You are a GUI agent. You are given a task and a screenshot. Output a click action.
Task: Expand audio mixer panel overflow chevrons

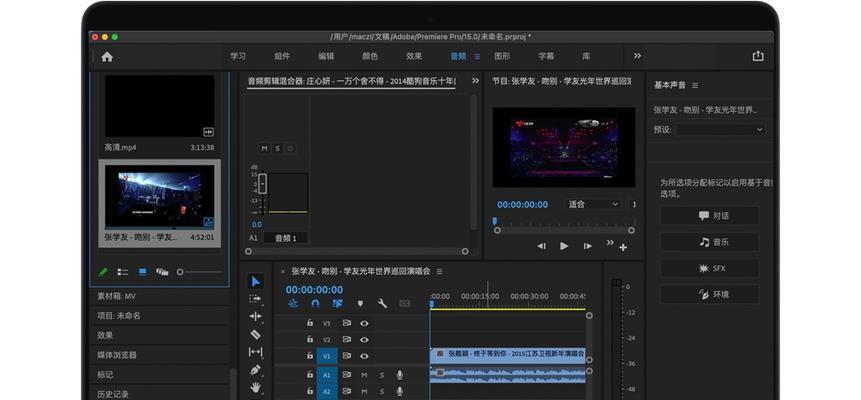(x=476, y=81)
